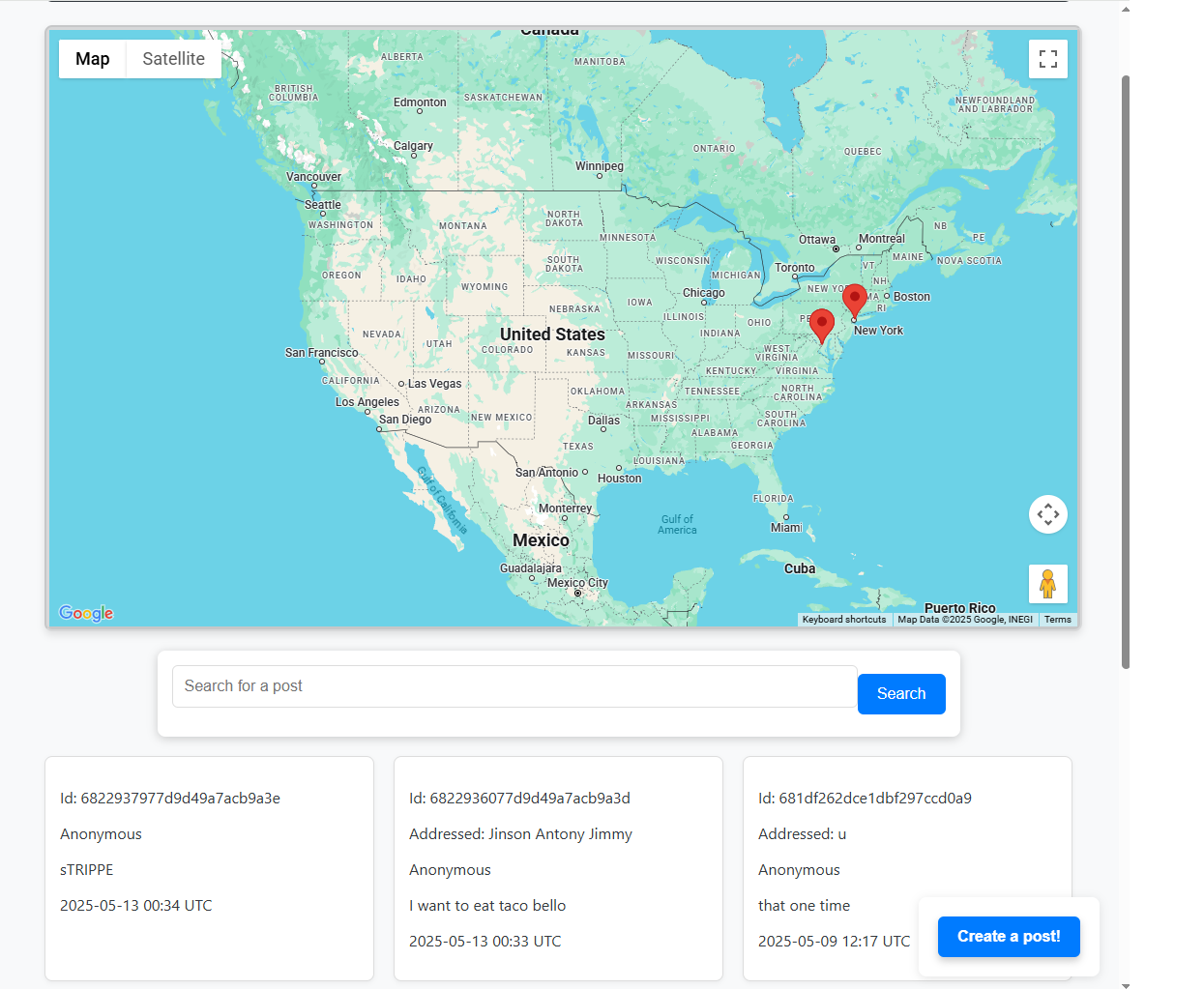Click the scrollbar down arrow

[1126, 984]
